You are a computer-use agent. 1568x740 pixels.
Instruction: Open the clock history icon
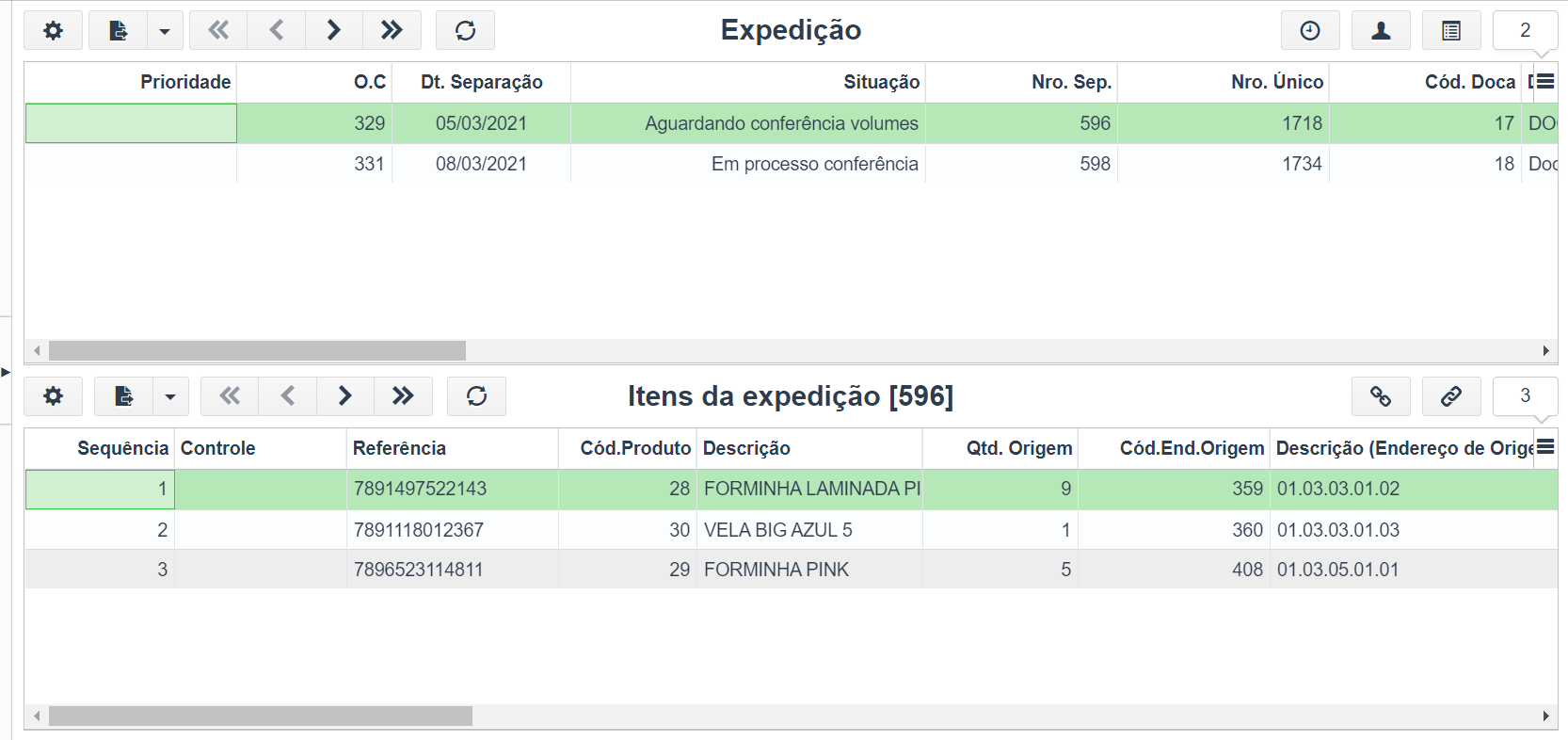pos(1310,30)
